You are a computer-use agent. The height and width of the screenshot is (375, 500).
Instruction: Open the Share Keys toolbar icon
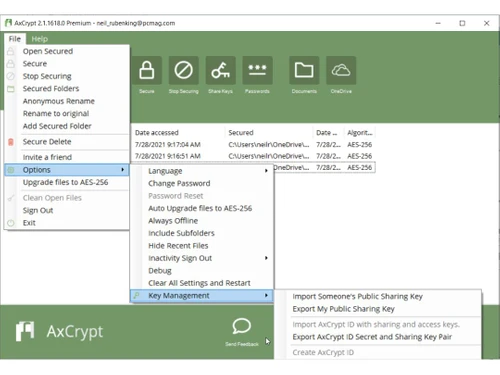click(221, 70)
